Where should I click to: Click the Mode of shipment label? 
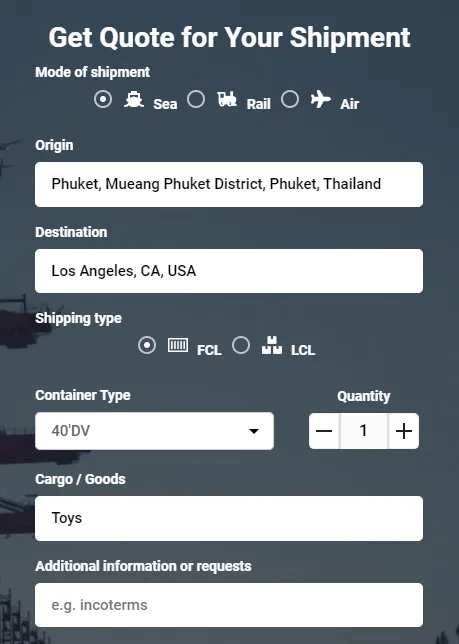(x=93, y=72)
